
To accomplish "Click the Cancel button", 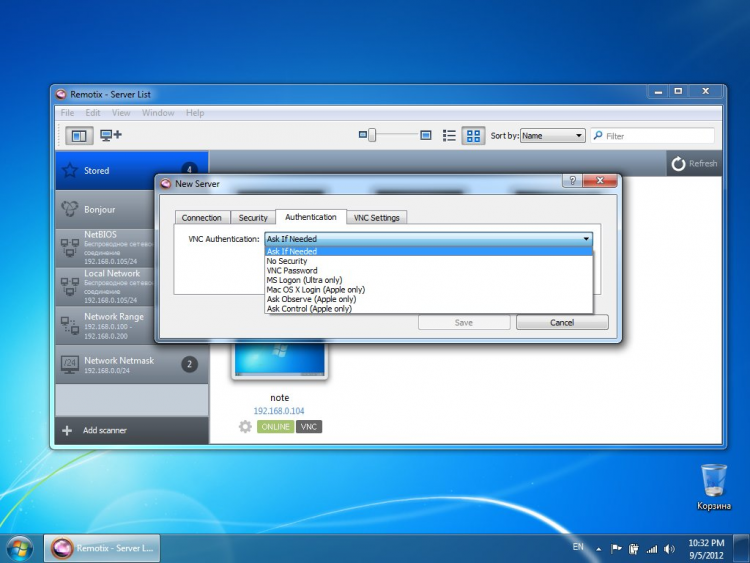I will [x=562, y=322].
